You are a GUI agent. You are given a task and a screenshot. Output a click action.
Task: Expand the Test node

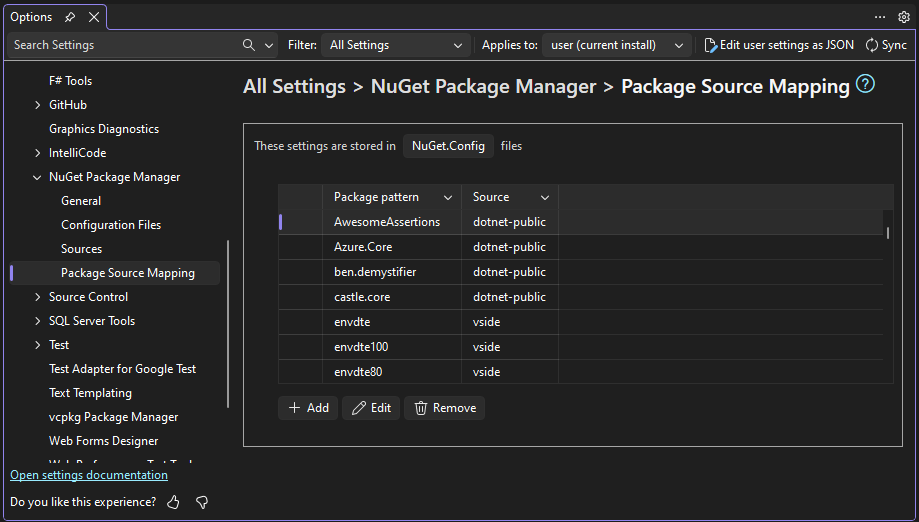pos(38,345)
